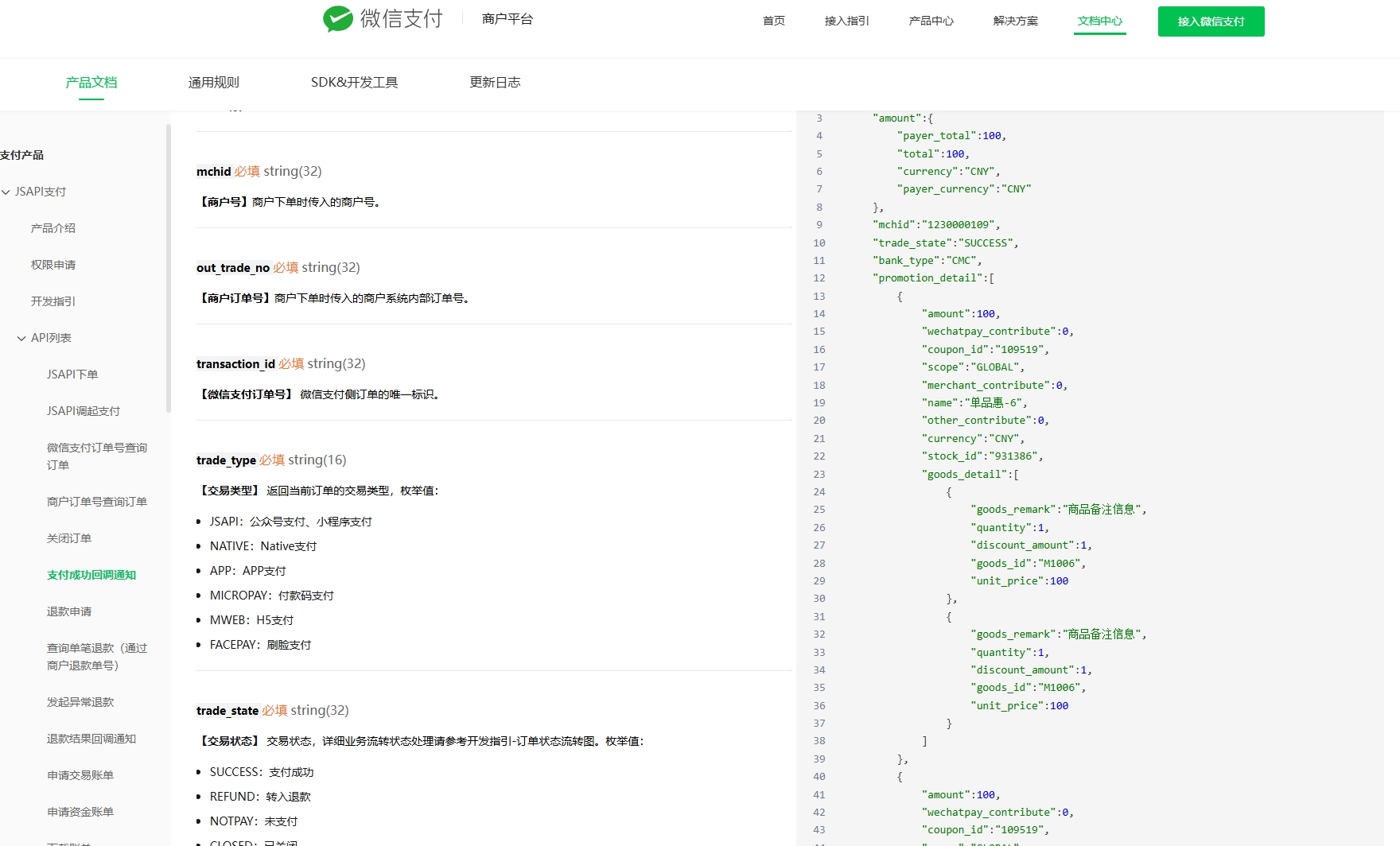1400x846 pixels.
Task: Open 权限申请 in the sidebar
Action: pyautogui.click(x=53, y=265)
